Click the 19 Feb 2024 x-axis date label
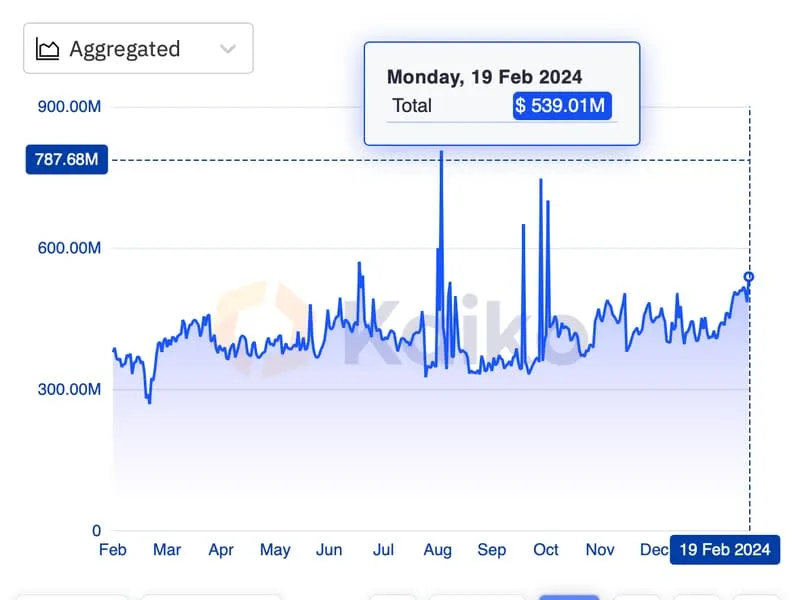The image size is (800, 600). pyautogui.click(x=724, y=550)
